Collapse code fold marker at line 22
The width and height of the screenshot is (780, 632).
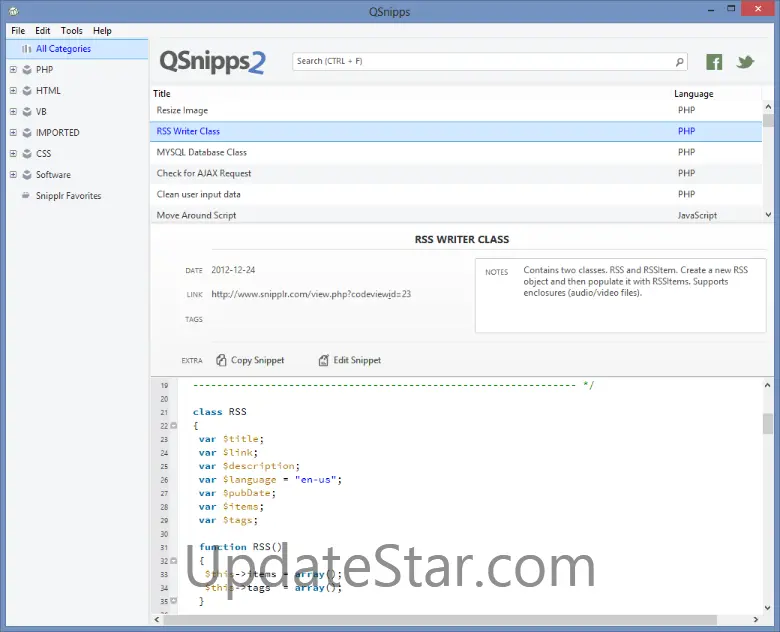tap(174, 425)
